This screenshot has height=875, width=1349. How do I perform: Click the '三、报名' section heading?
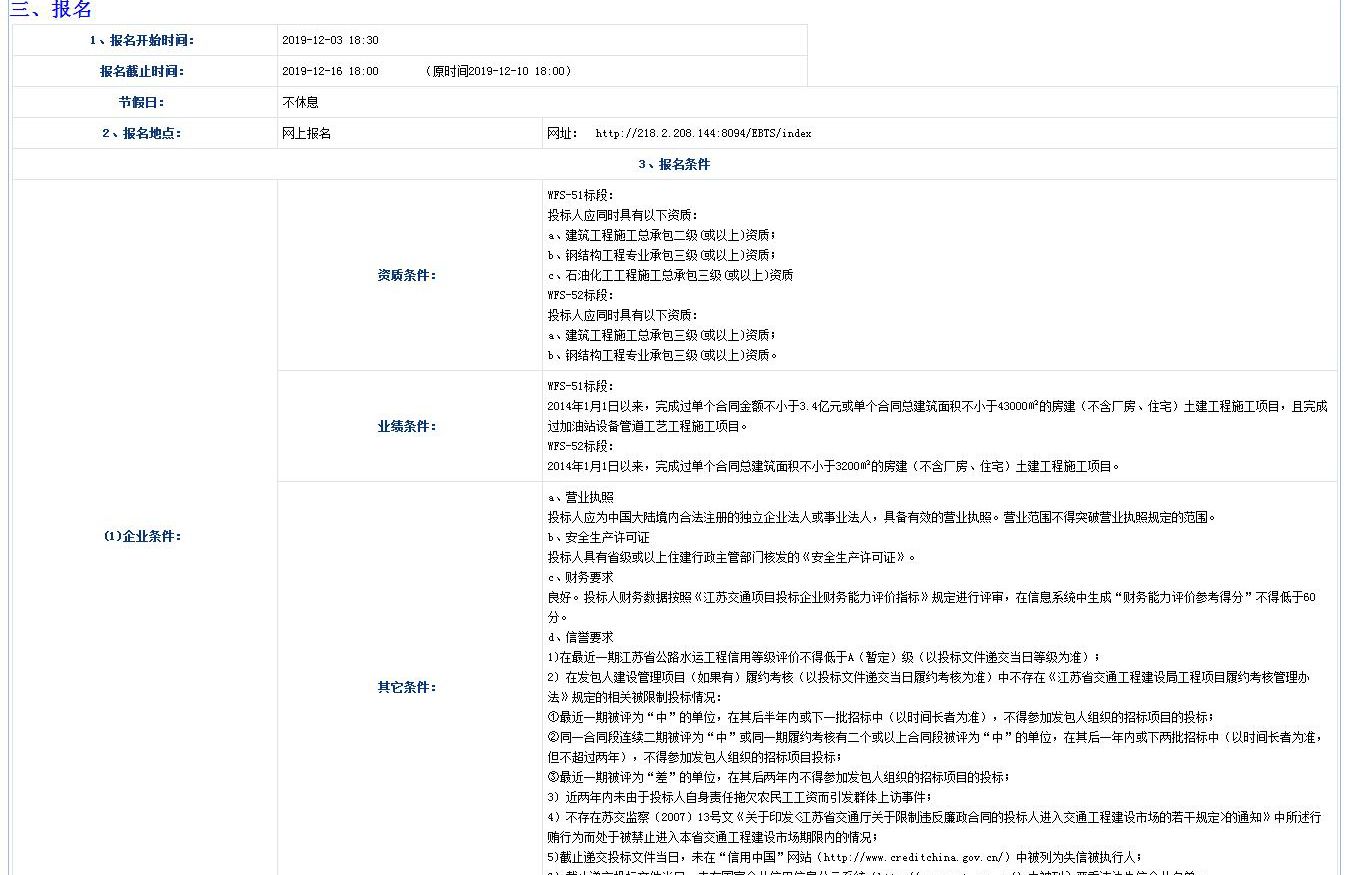click(50, 9)
